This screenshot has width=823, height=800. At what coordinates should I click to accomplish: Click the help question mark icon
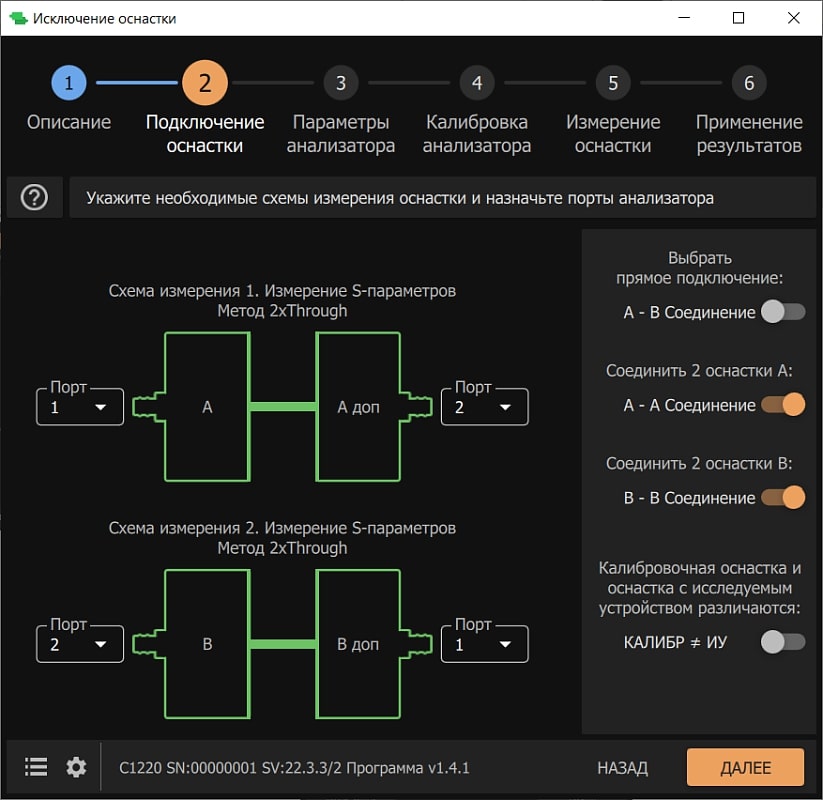pos(34,198)
